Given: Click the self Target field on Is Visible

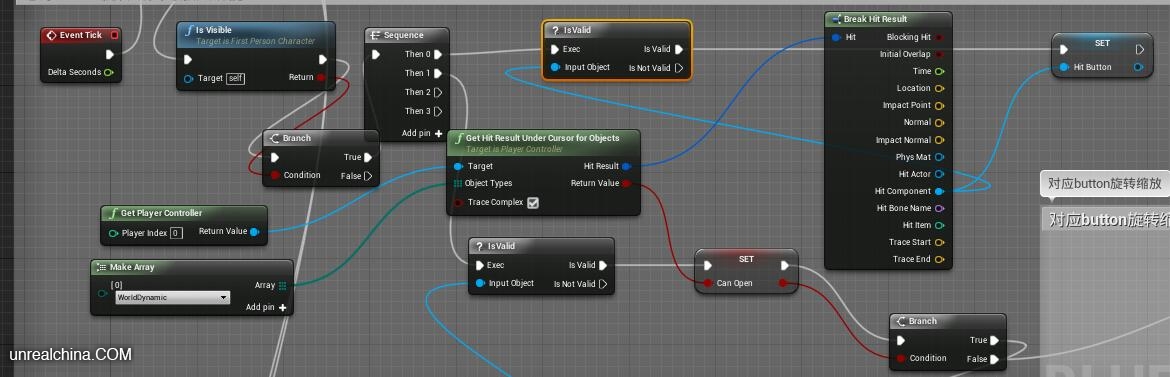Looking at the screenshot, I should (x=235, y=78).
